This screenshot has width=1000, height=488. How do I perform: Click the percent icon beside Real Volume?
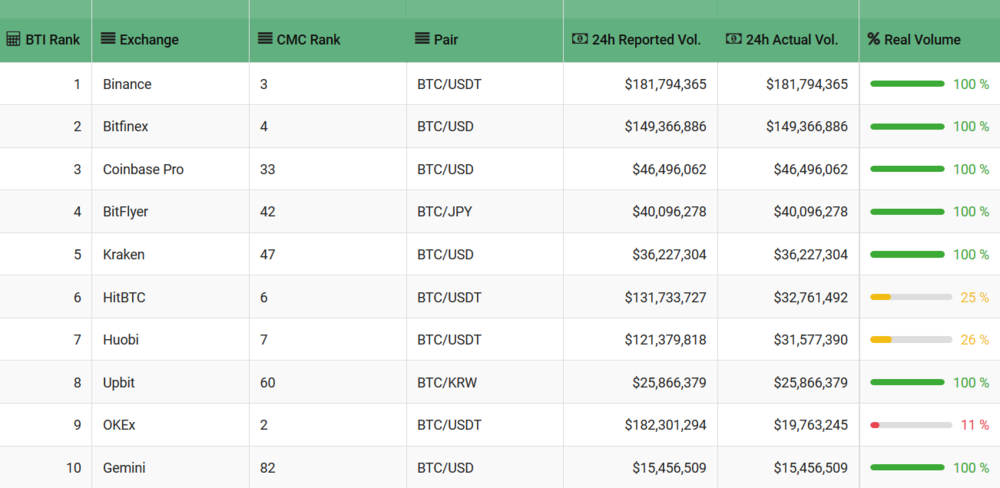click(873, 39)
